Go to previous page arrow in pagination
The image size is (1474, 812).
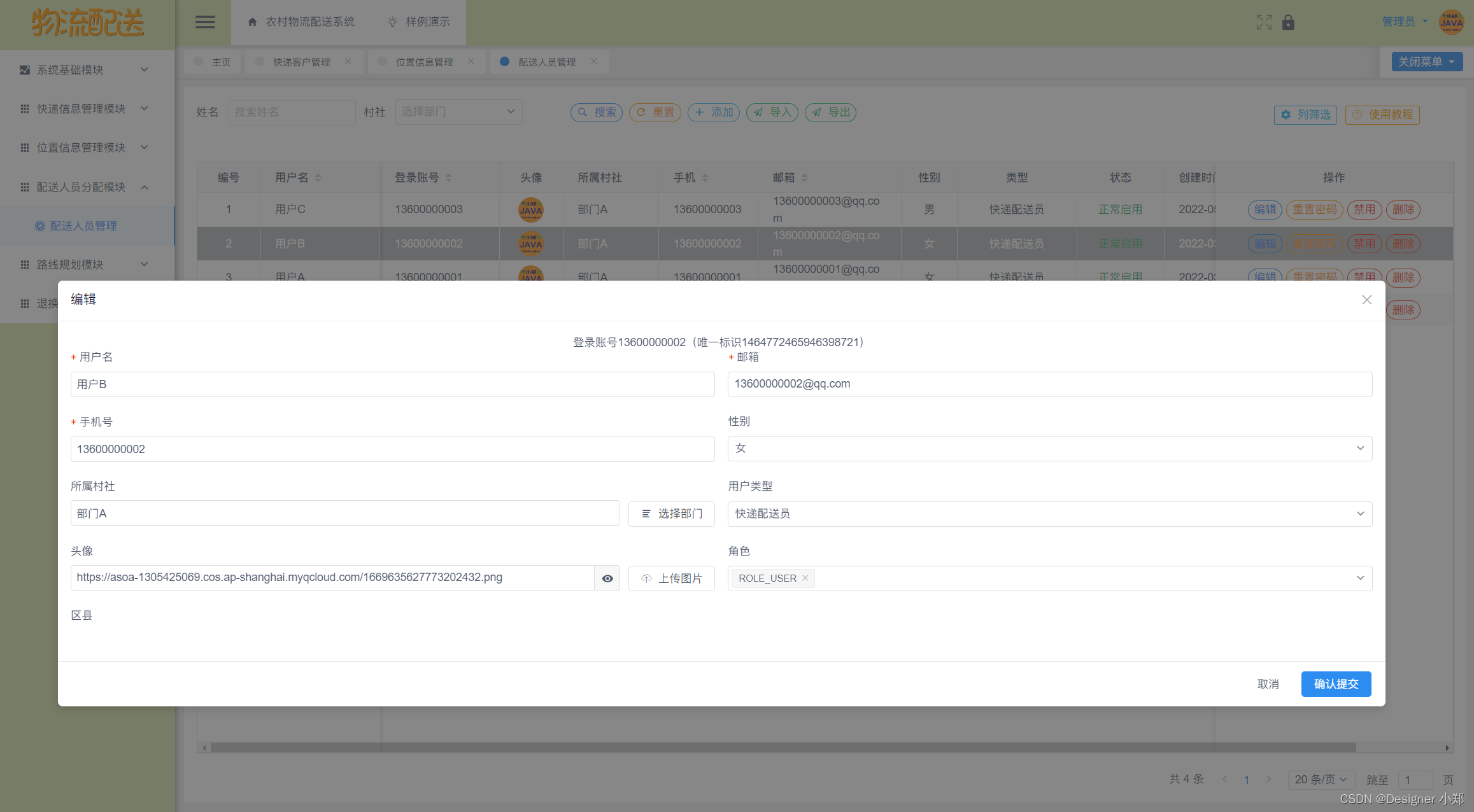coord(1224,780)
